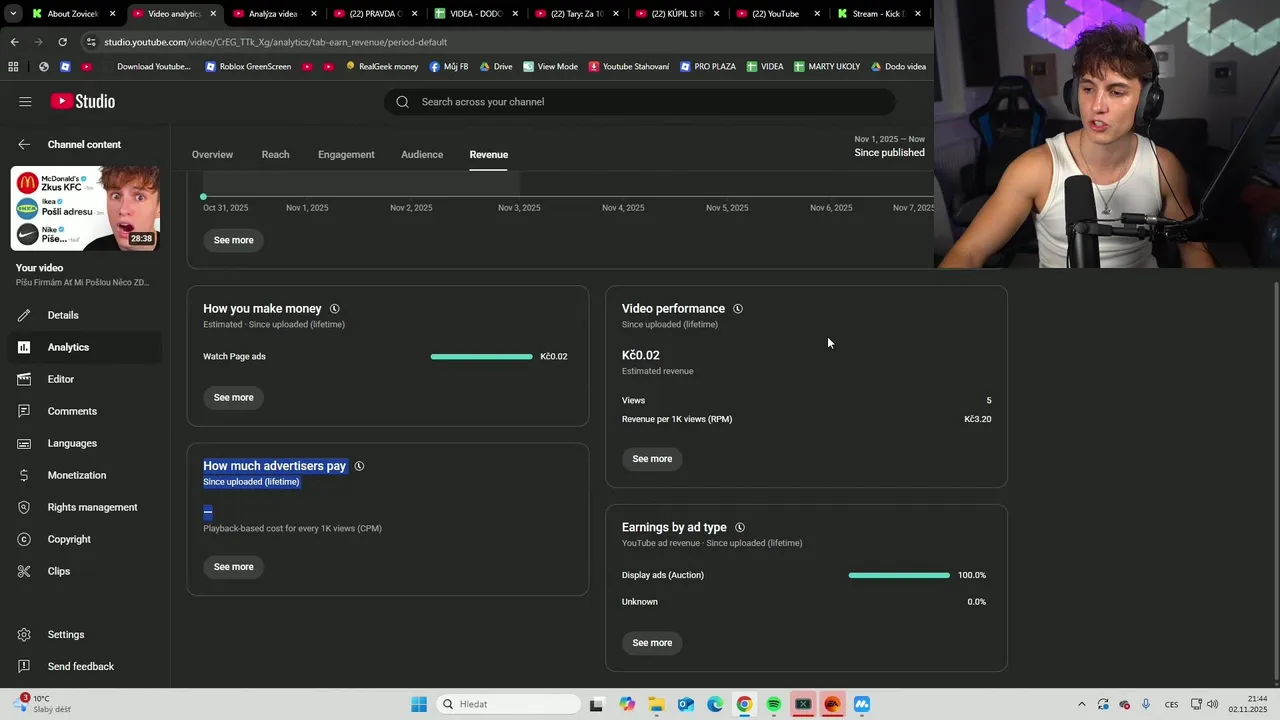The image size is (1280, 720).
Task: Switch to the Reach tab
Action: coord(275,154)
